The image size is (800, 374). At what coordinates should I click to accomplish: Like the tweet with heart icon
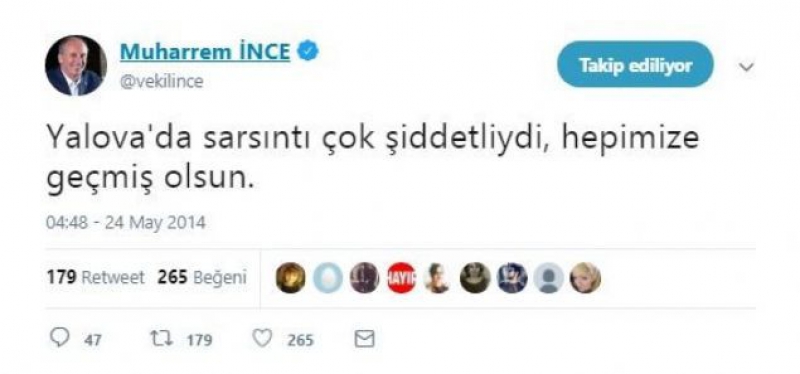(263, 338)
